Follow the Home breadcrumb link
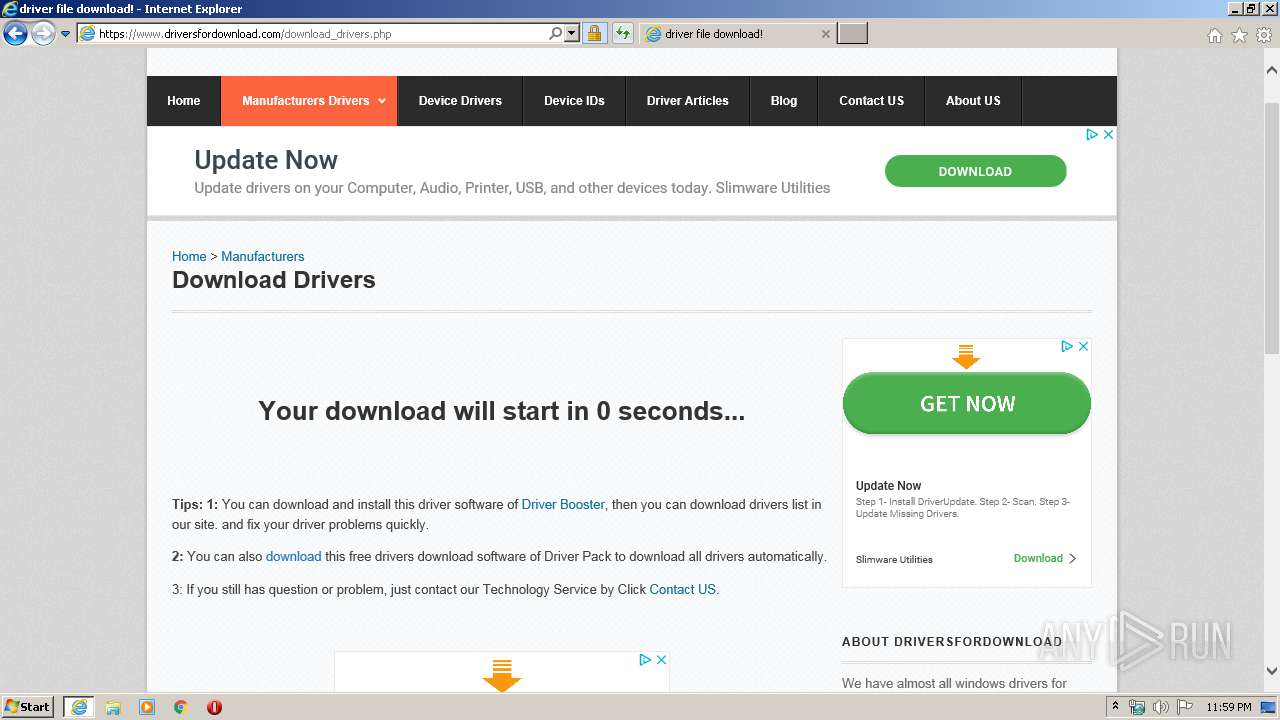 click(x=189, y=256)
